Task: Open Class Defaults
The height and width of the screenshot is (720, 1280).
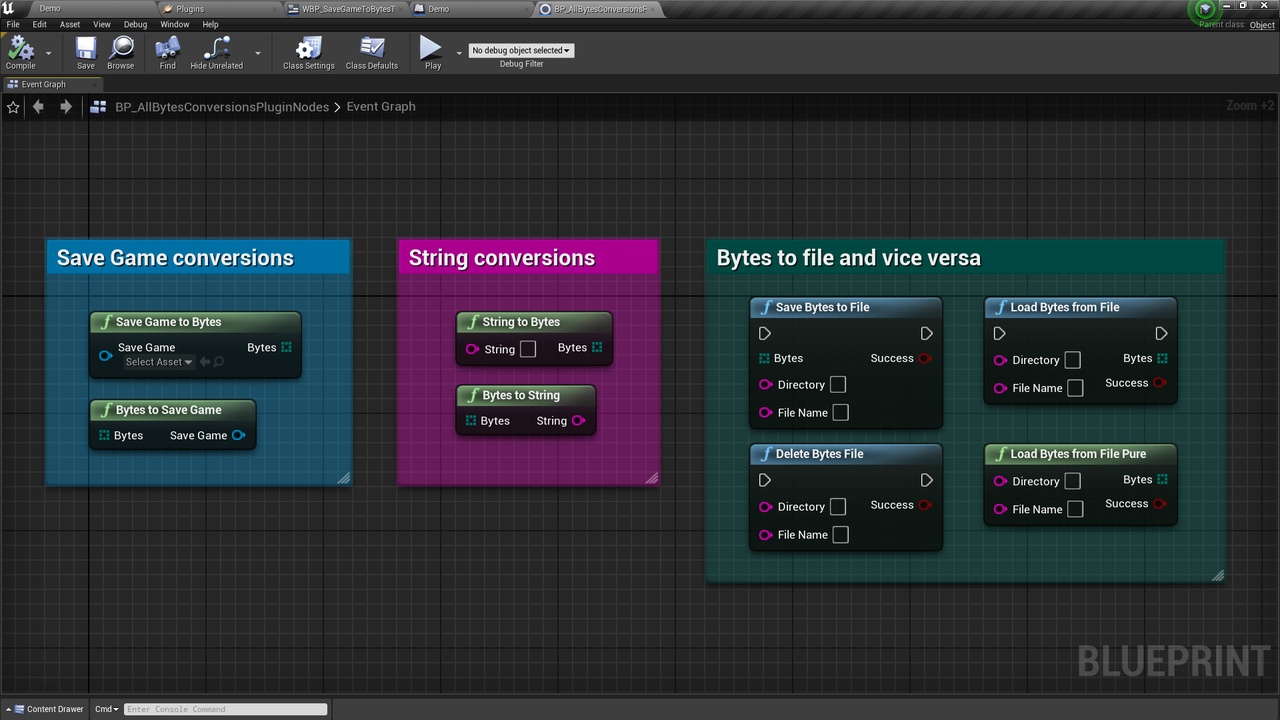Action: pyautogui.click(x=372, y=52)
